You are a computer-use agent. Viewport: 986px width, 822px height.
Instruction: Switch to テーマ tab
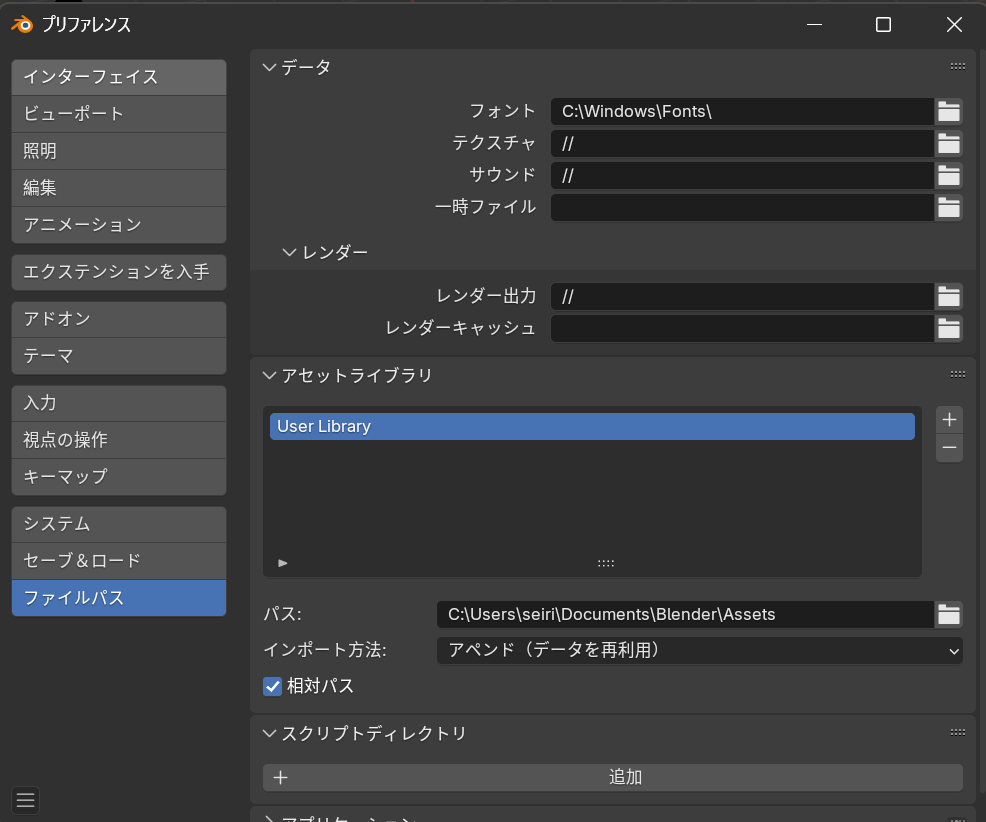point(119,356)
